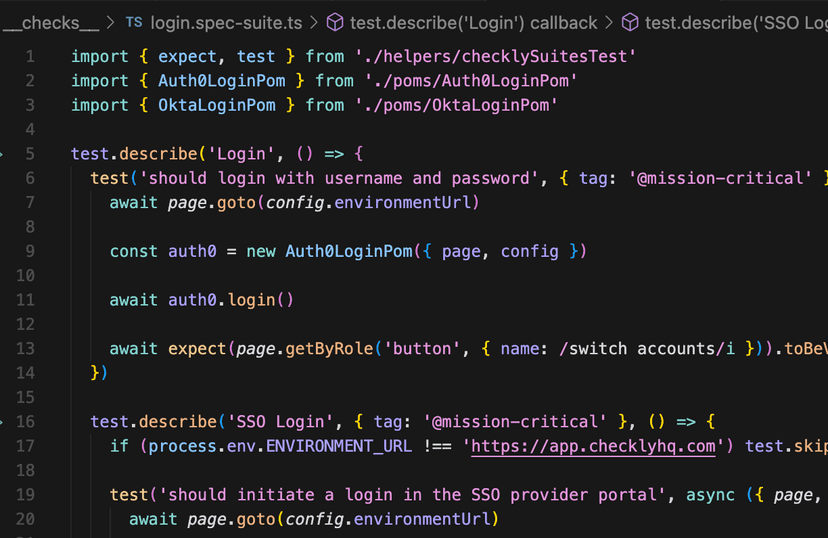Select line number 13 in the gutter
The height and width of the screenshot is (538, 828).
pyautogui.click(x=25, y=348)
